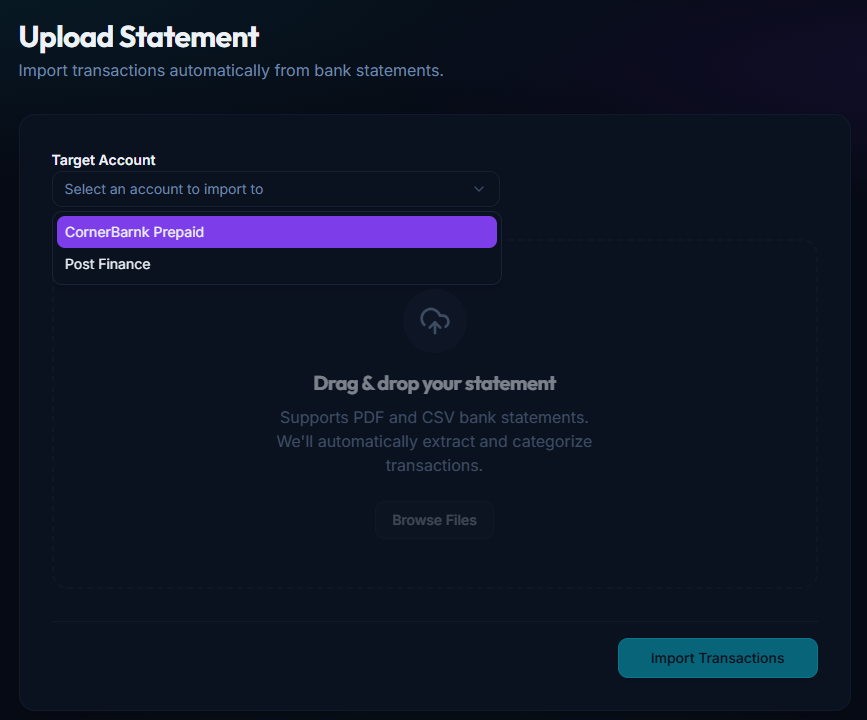Click the Upload Statement page heading
This screenshot has height=720, width=867.
click(139, 37)
